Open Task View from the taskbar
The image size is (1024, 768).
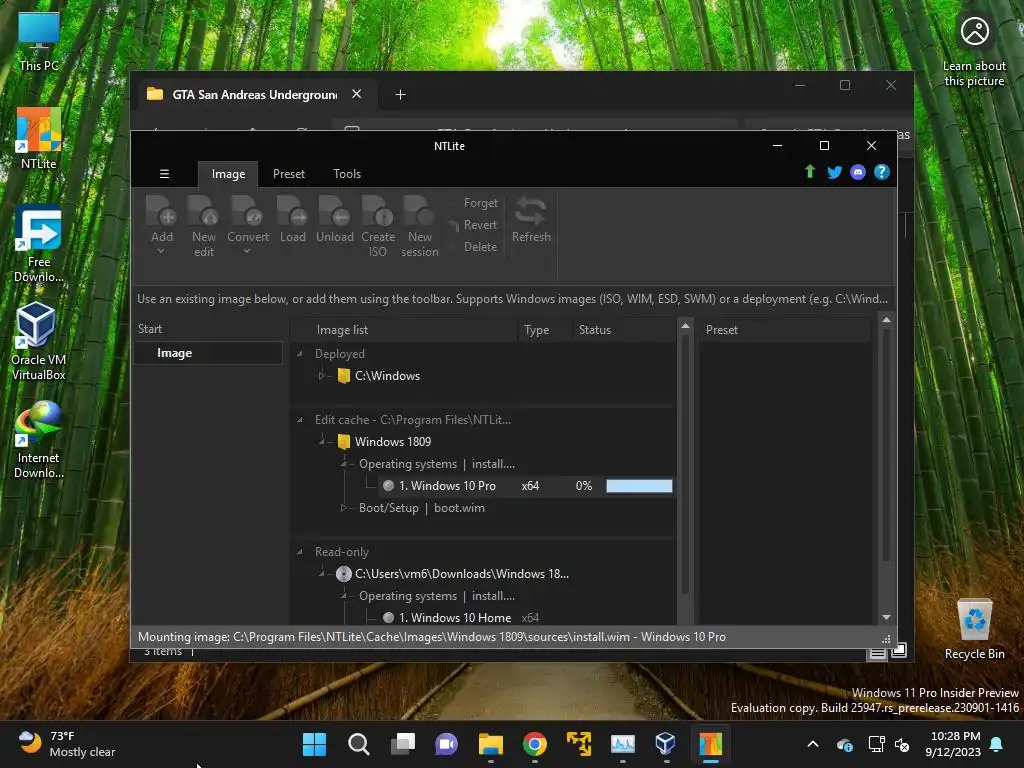402,744
